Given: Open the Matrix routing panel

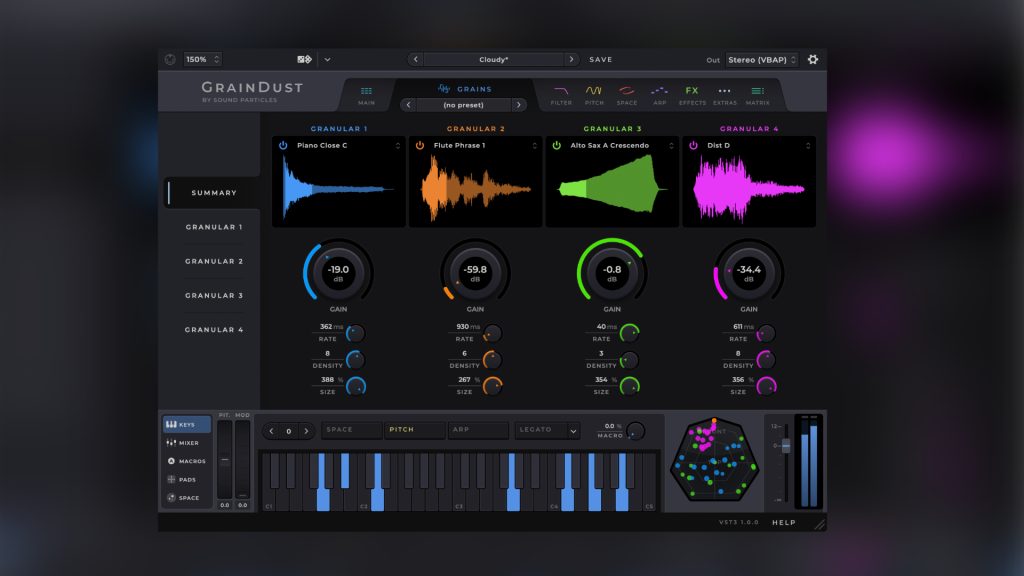Looking at the screenshot, I should coord(757,92).
